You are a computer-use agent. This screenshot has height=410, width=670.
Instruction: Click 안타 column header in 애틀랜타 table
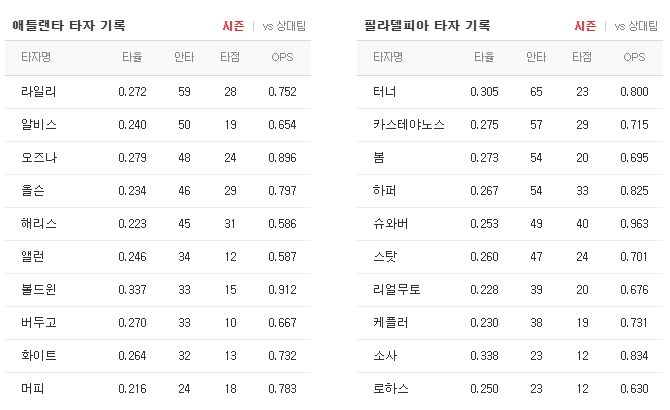(184, 57)
